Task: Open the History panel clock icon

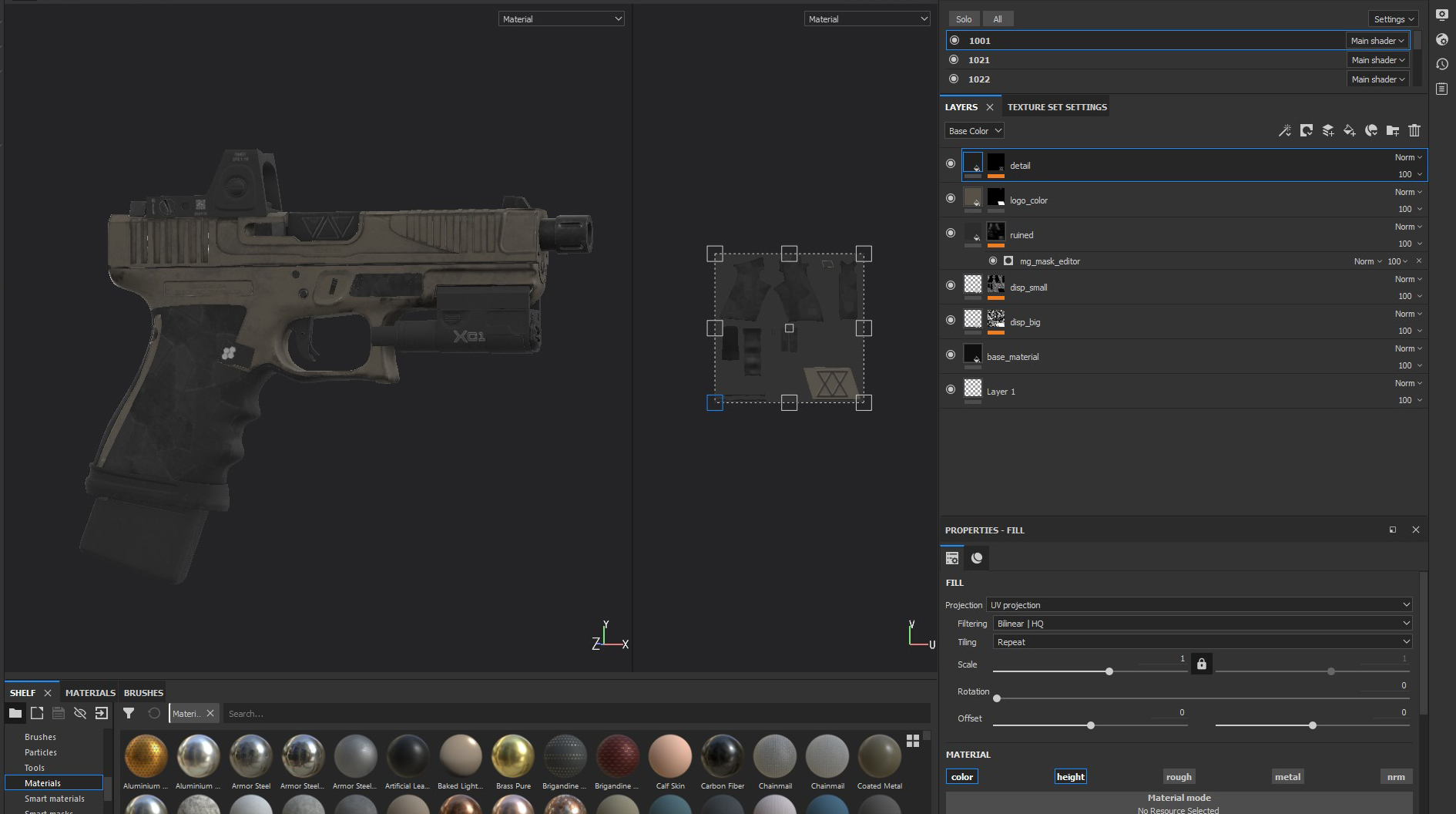Action: (1442, 65)
